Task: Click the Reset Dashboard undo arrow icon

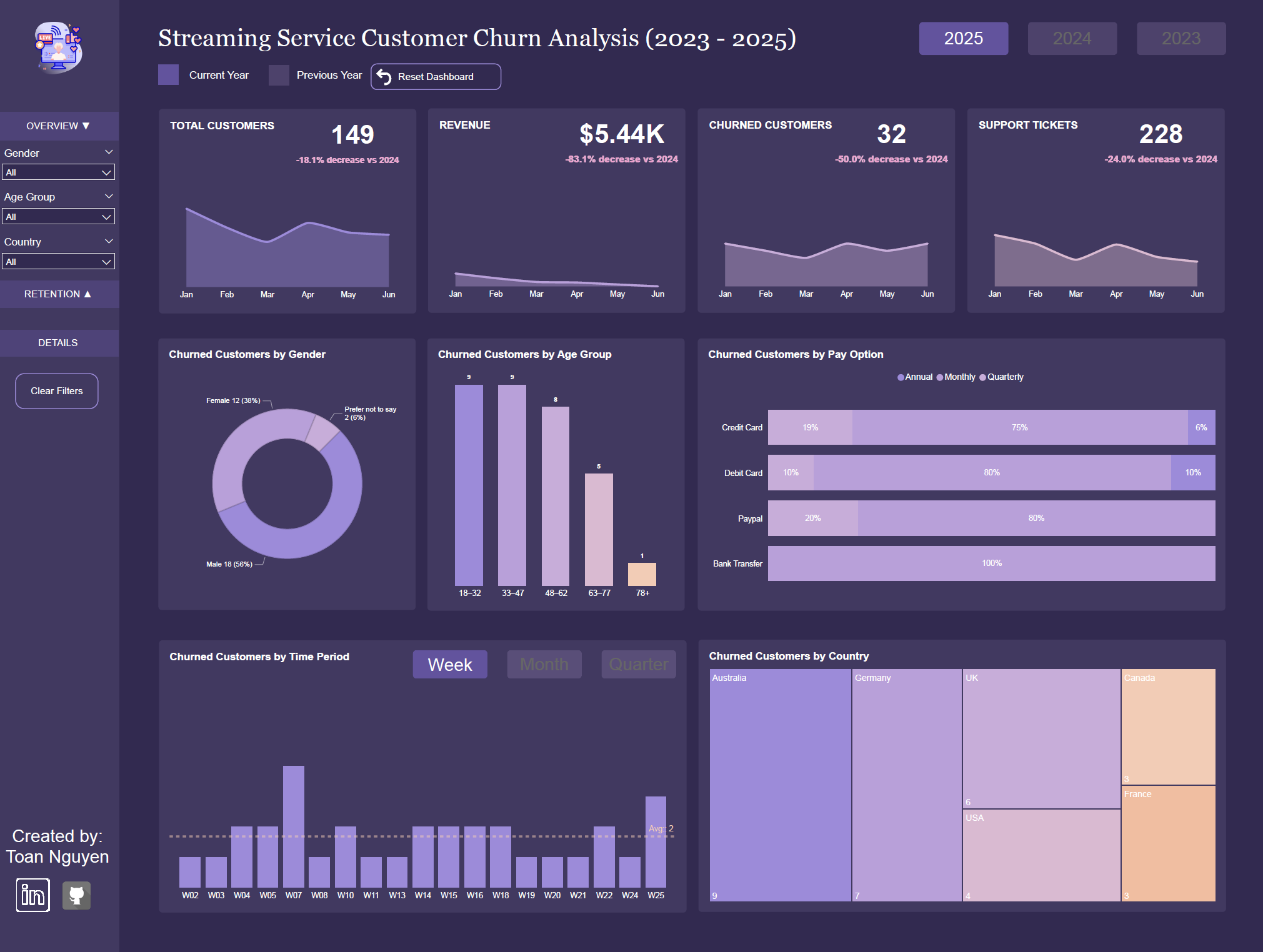Action: [x=384, y=77]
